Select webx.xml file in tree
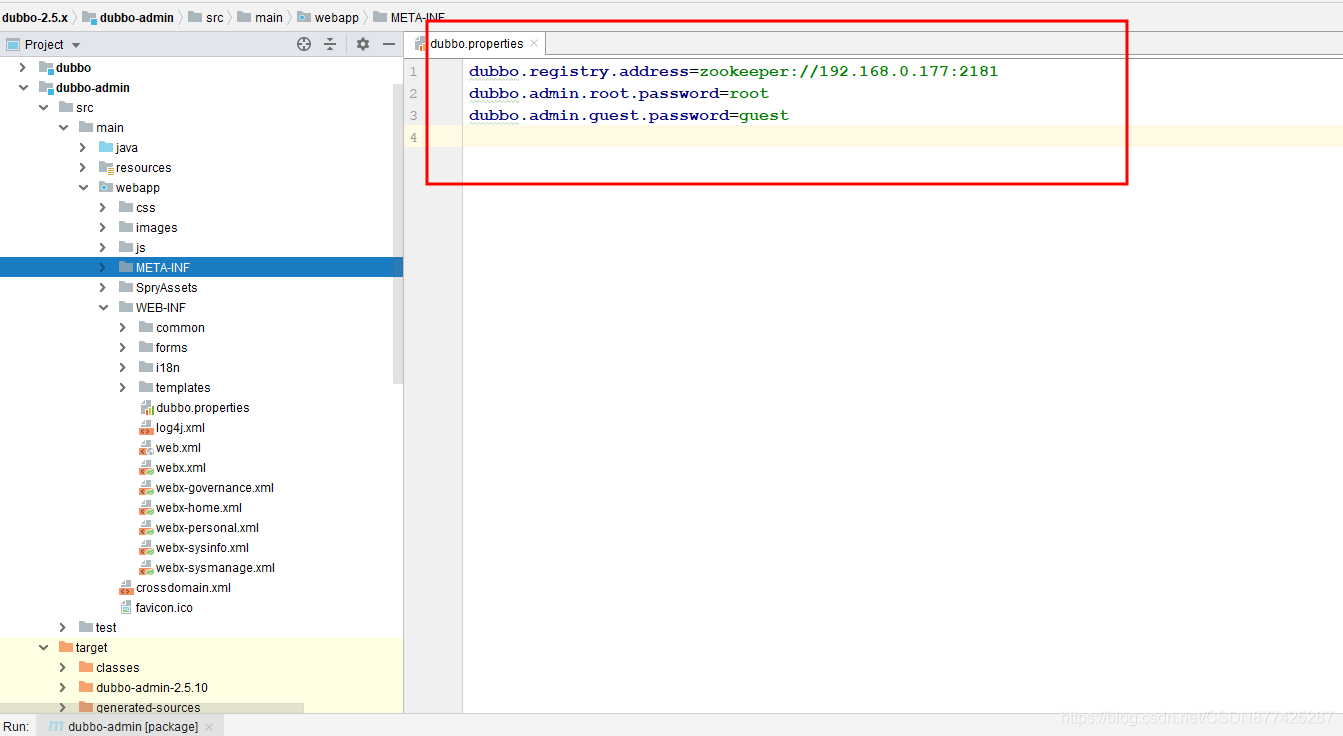Viewport: 1343px width, 736px height. point(173,467)
